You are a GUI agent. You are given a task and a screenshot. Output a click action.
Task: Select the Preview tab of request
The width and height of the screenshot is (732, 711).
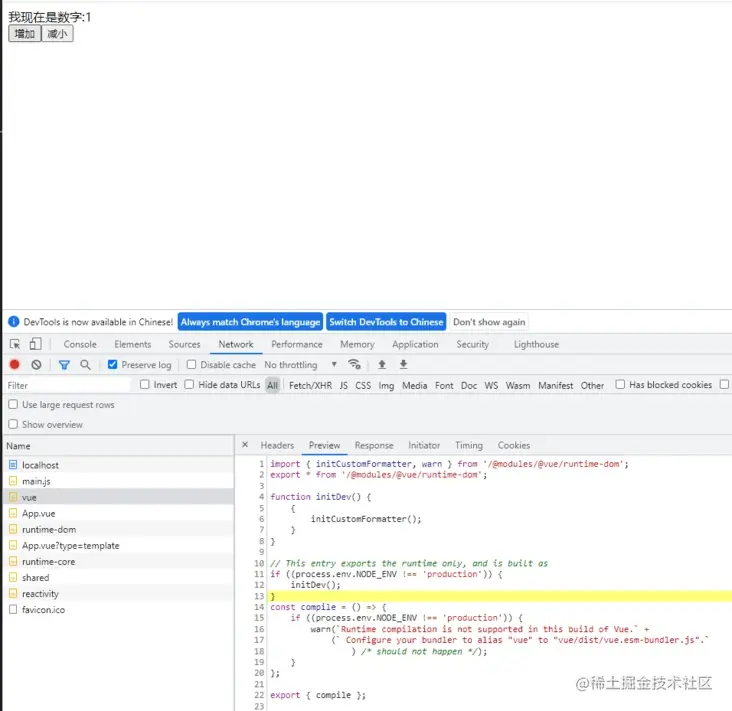[324, 445]
